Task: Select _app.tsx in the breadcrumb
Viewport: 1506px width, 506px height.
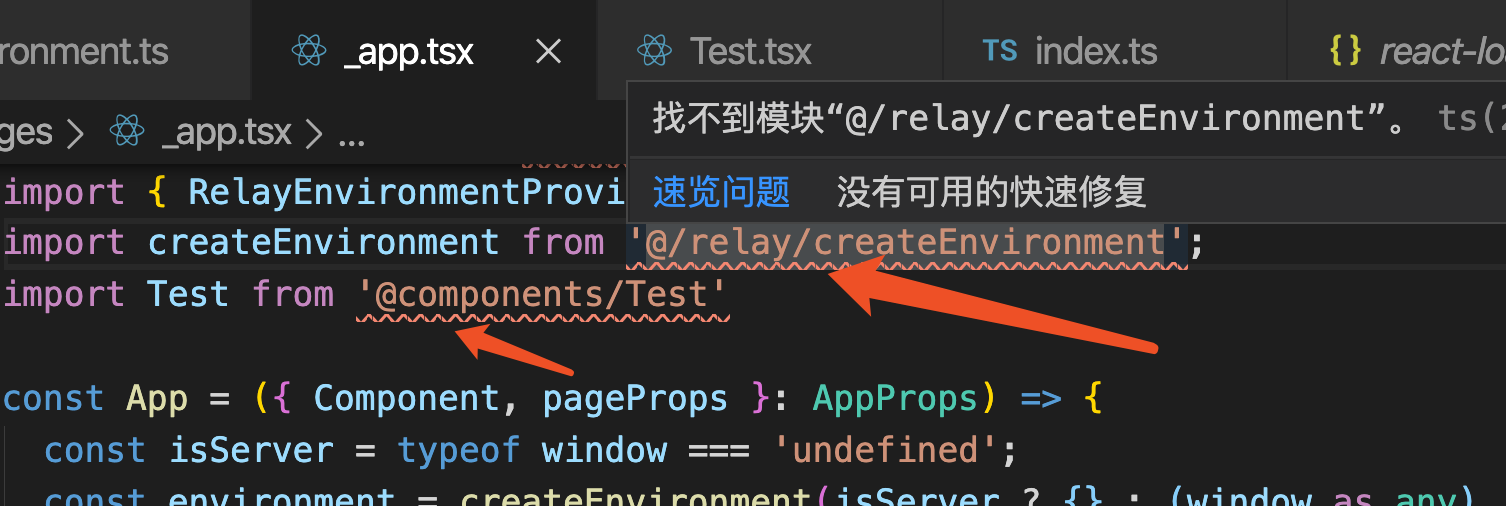Action: point(226,131)
